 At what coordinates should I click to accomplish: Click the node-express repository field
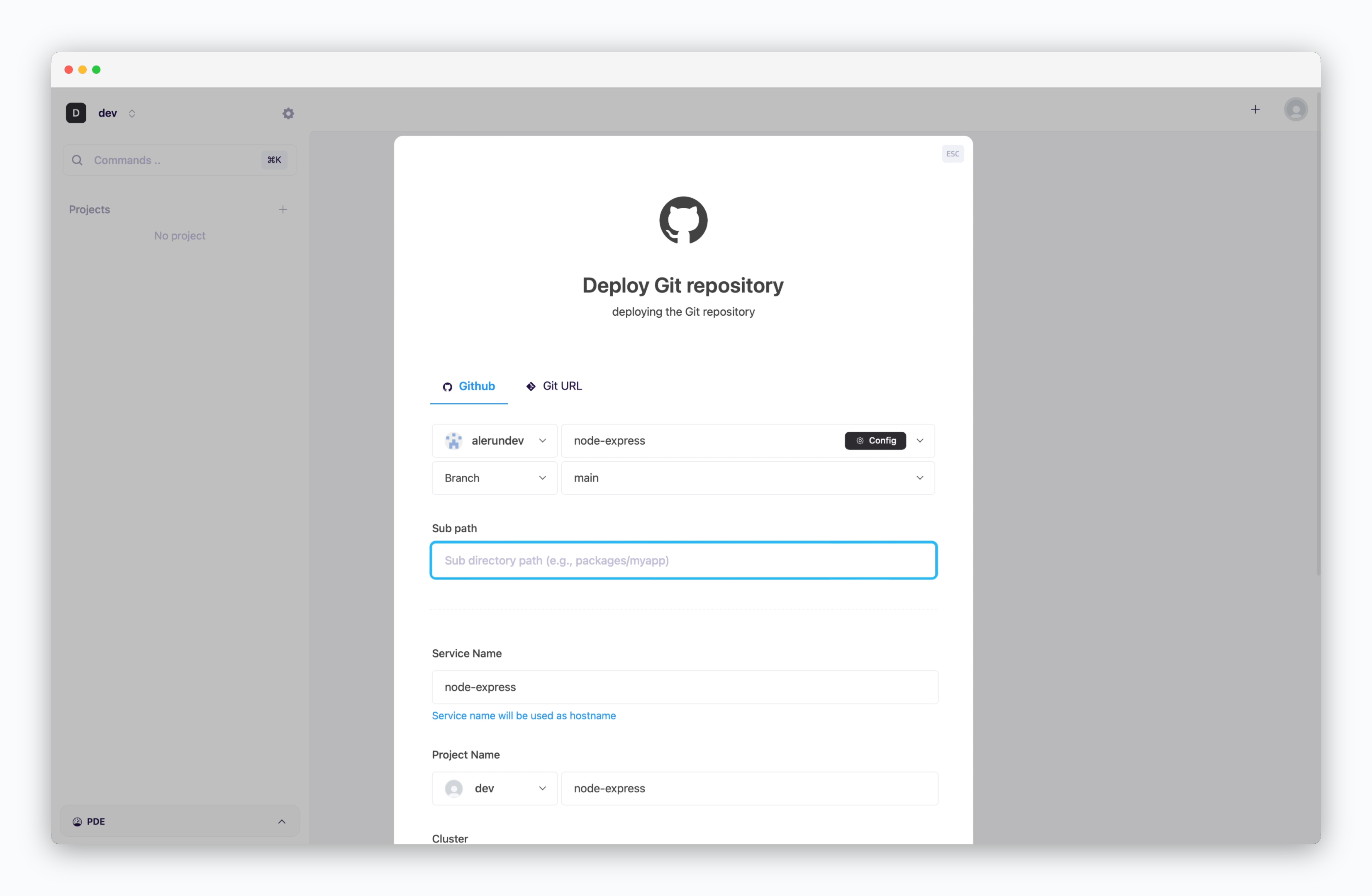pos(748,441)
